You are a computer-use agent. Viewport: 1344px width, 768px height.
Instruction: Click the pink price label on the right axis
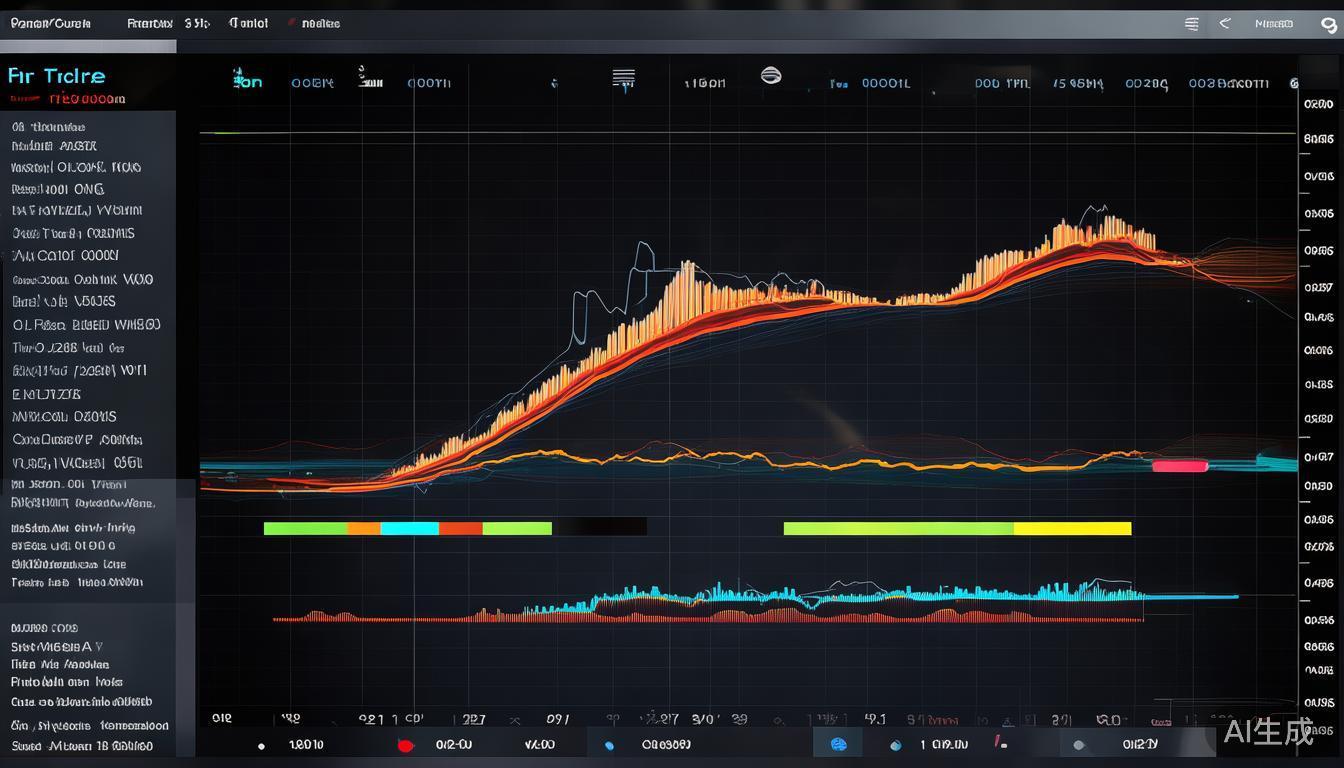[x=1180, y=465]
